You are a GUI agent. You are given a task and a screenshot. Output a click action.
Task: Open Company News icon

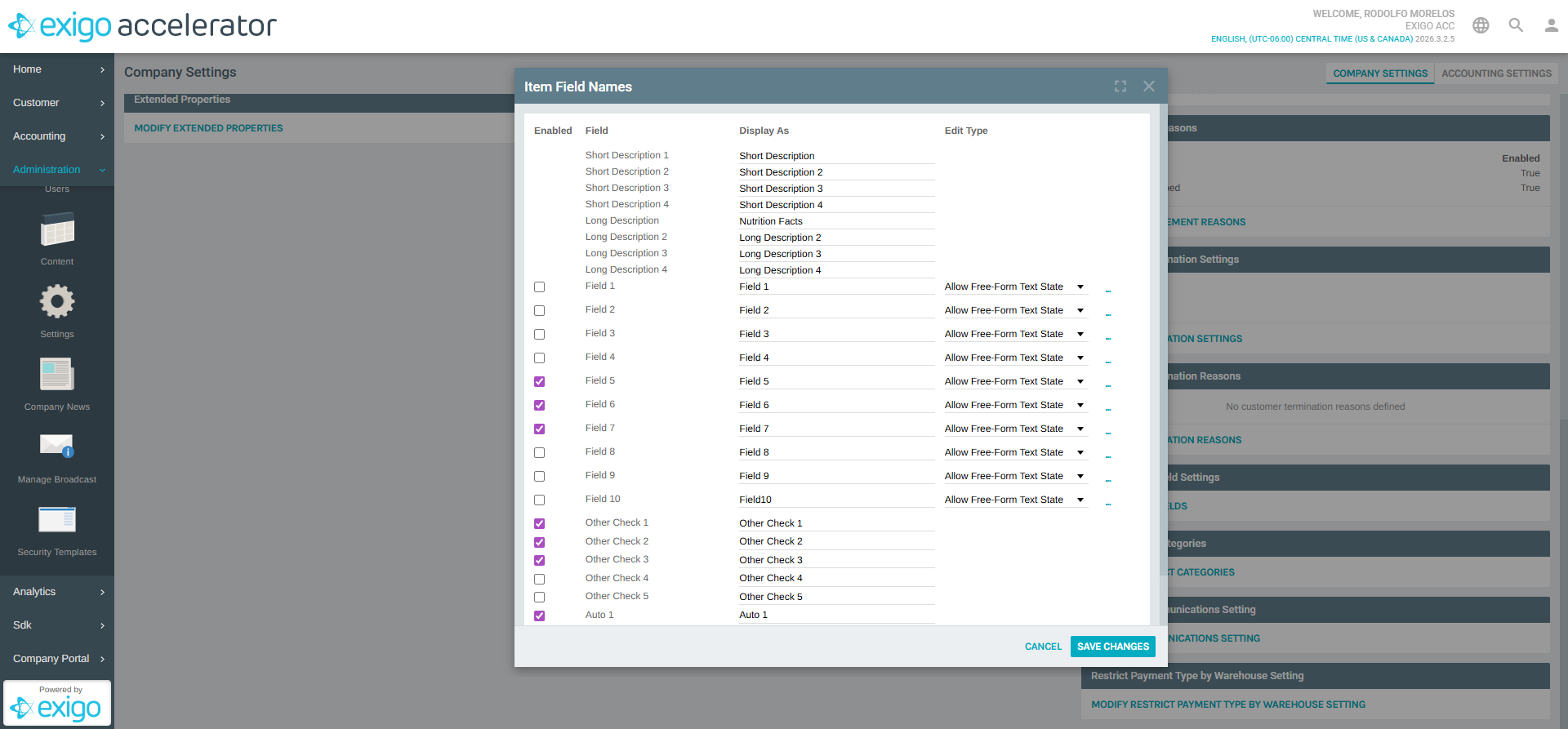click(x=57, y=375)
